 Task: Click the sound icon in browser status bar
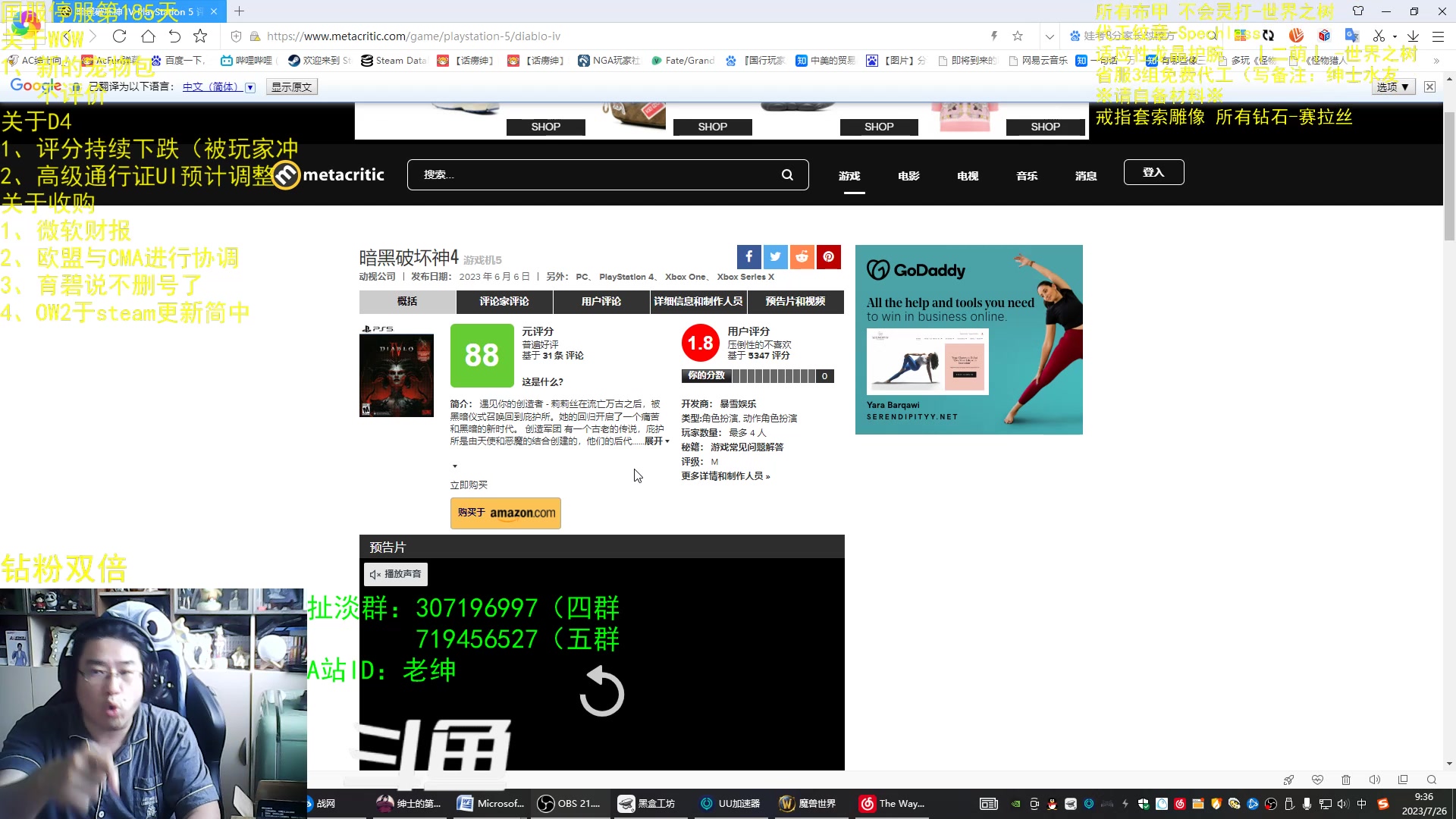click(1374, 780)
